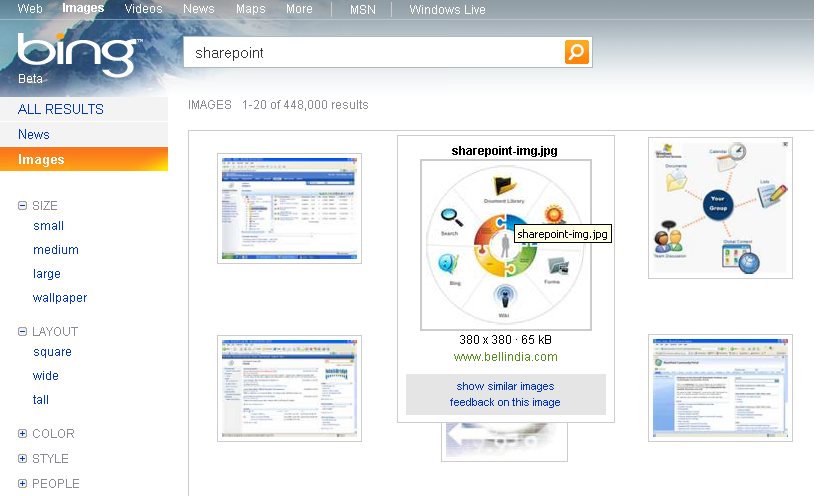Click the orange search magnifier button
The width and height of the screenshot is (817, 496).
click(577, 52)
